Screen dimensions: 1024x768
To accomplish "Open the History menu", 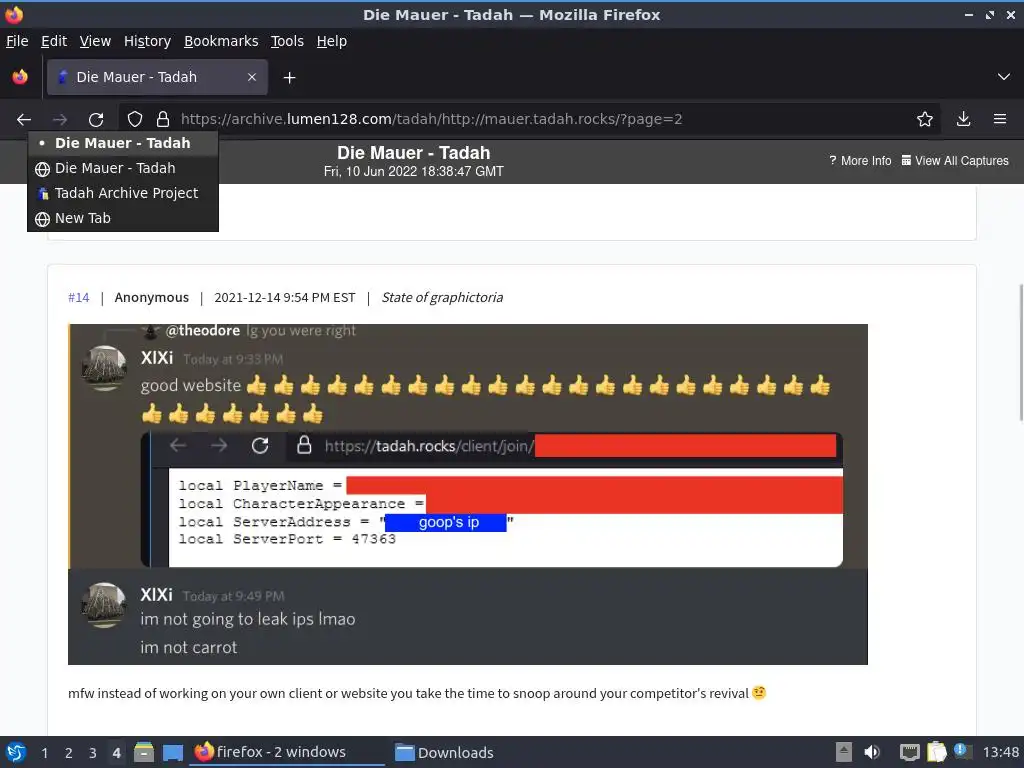I will 148,41.
